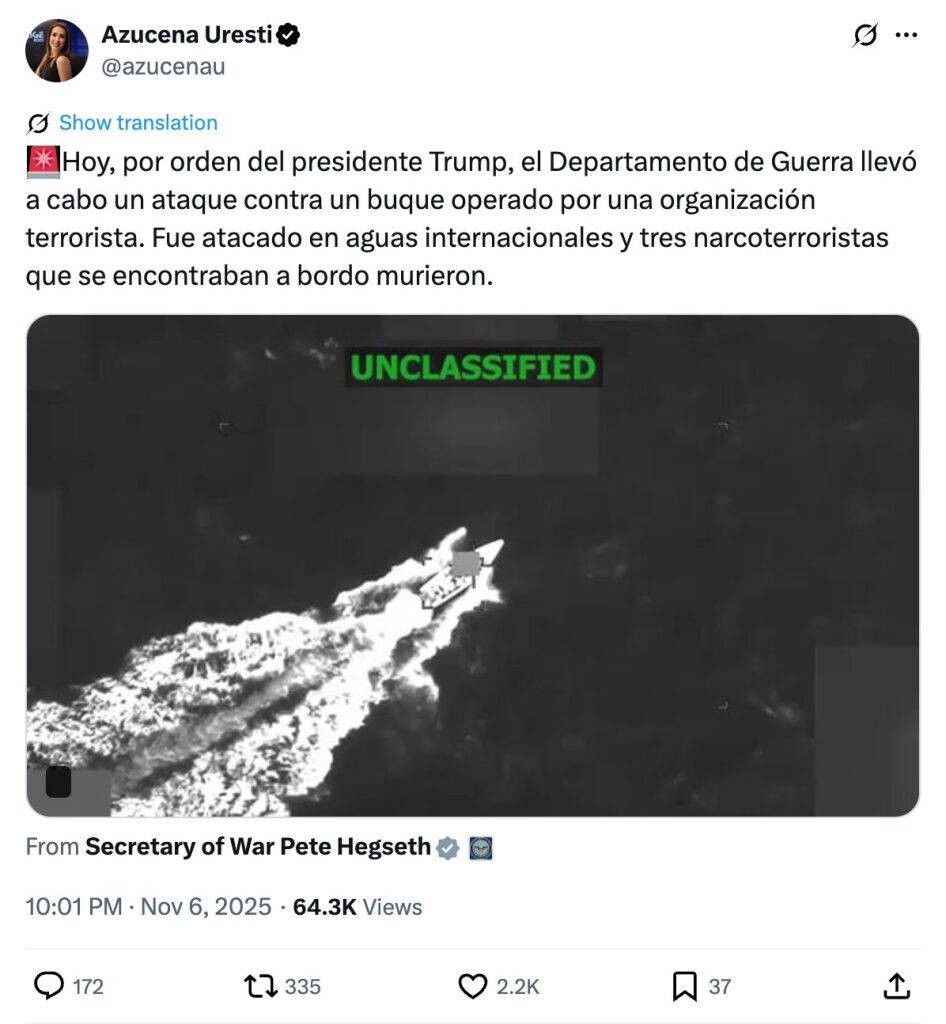Open Azucena Uresti's profile picture
The height and width of the screenshot is (1024, 946).
point(57,50)
